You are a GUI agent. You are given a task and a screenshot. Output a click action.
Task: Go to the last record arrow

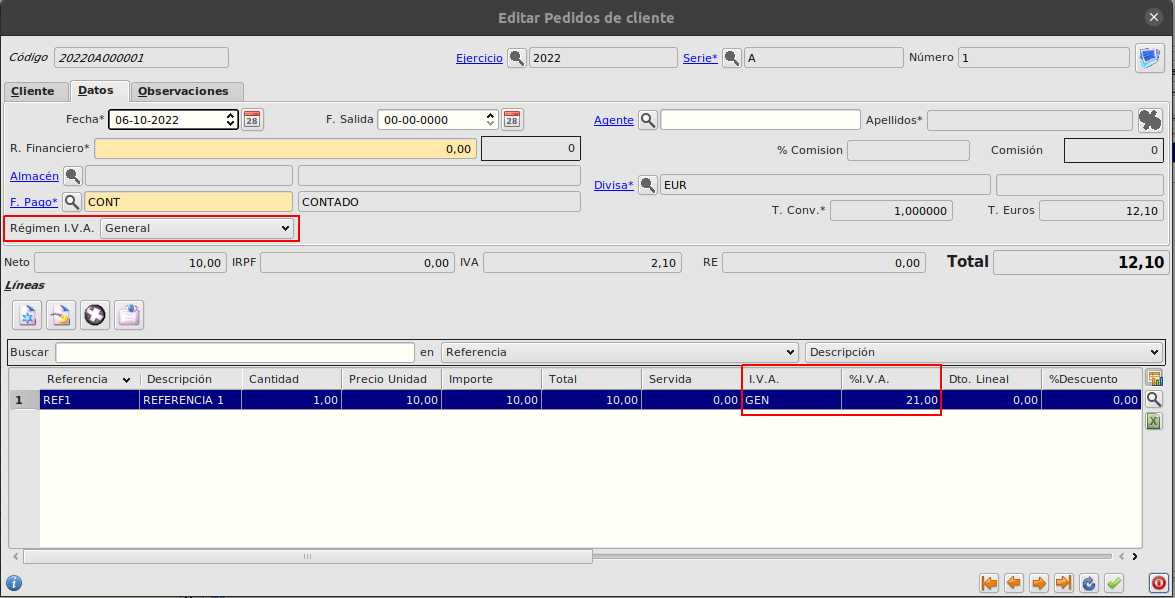[1063, 583]
